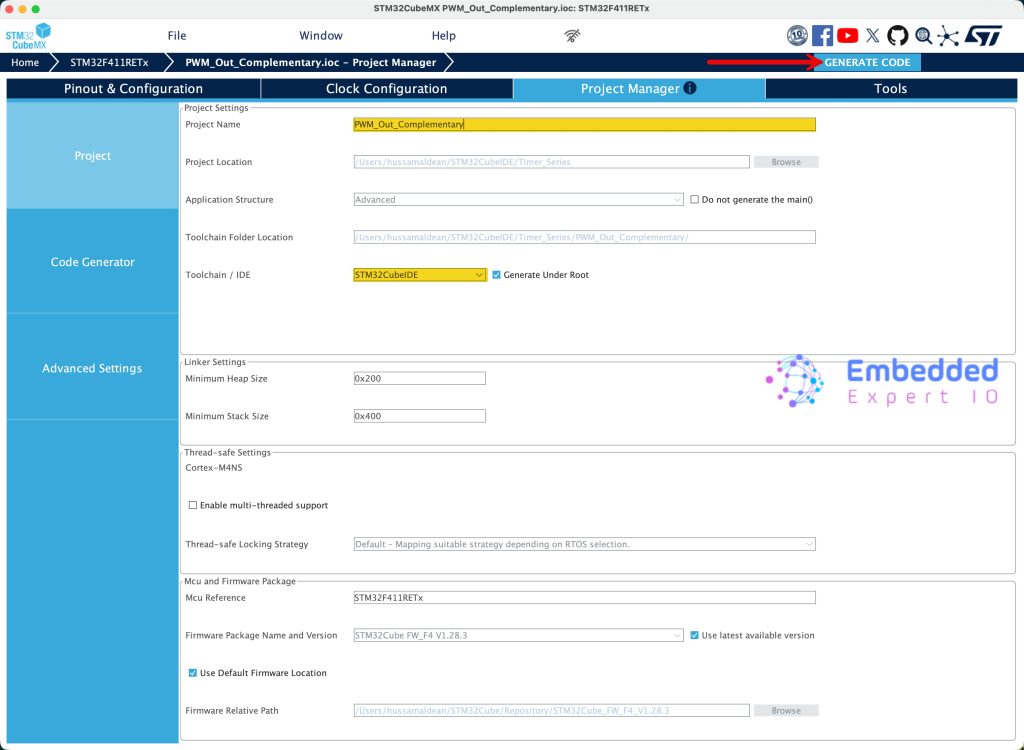Click the Minimum Heap Size field
The image size is (1024, 750).
419,379
